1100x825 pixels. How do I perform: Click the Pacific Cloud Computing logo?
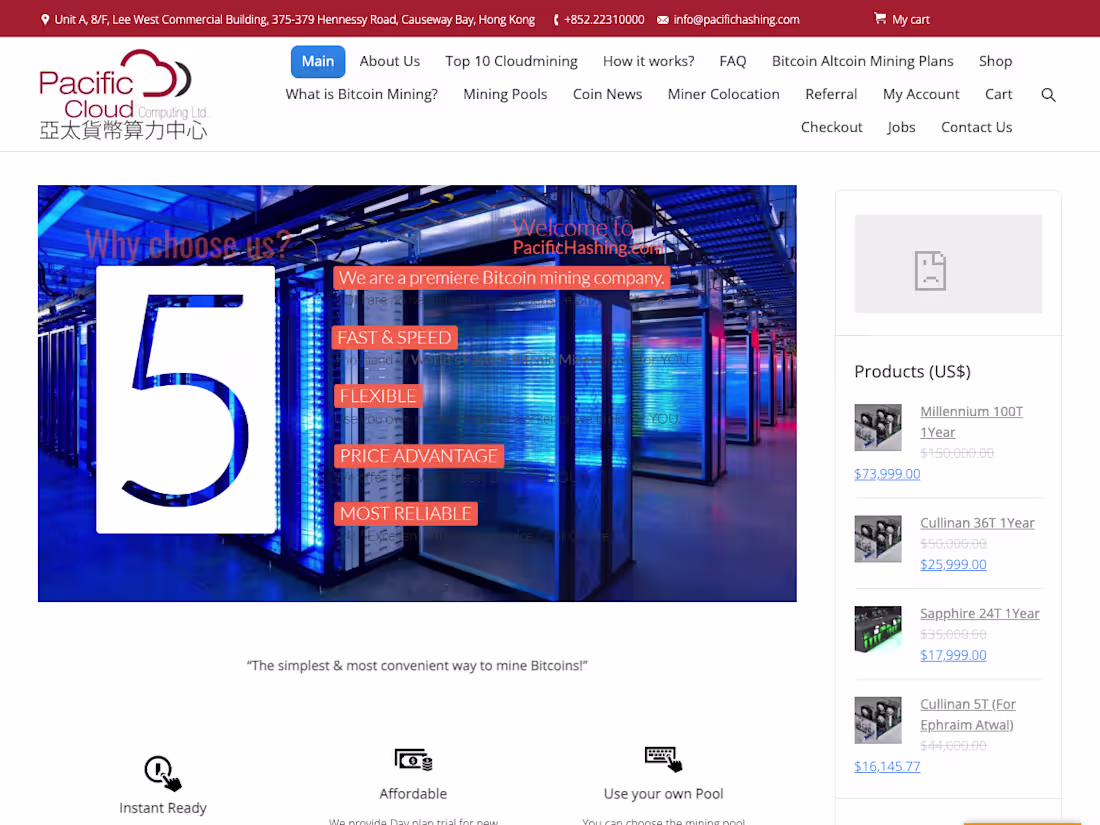(x=122, y=93)
